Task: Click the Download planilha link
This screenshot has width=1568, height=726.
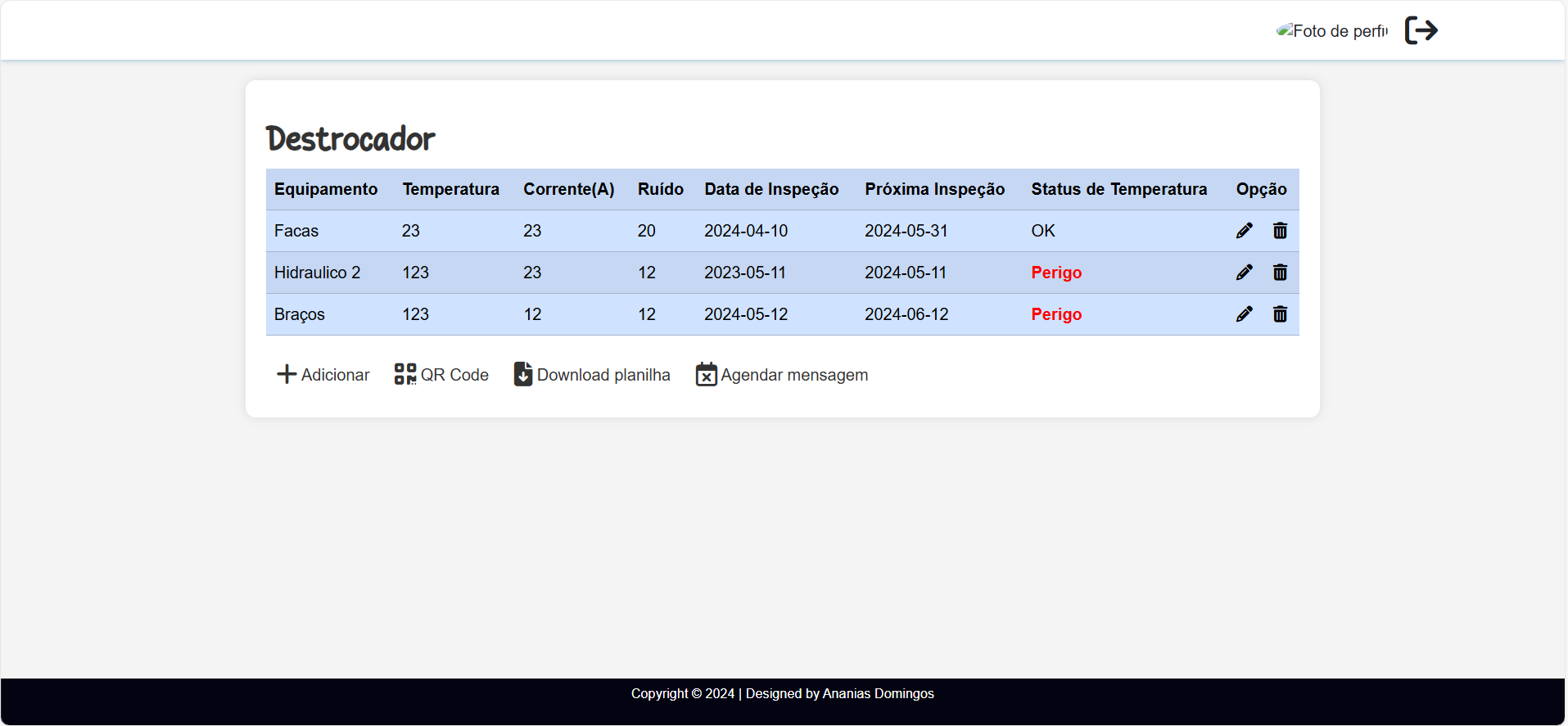Action: point(592,375)
